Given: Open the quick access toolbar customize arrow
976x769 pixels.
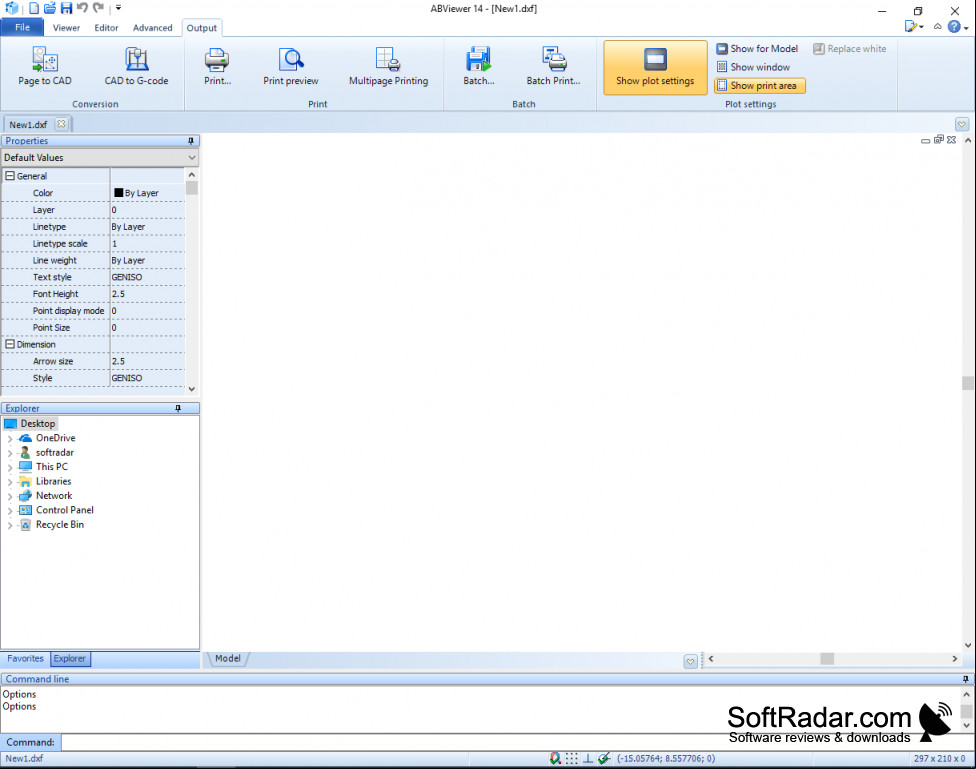Looking at the screenshot, I should click(x=118, y=8).
